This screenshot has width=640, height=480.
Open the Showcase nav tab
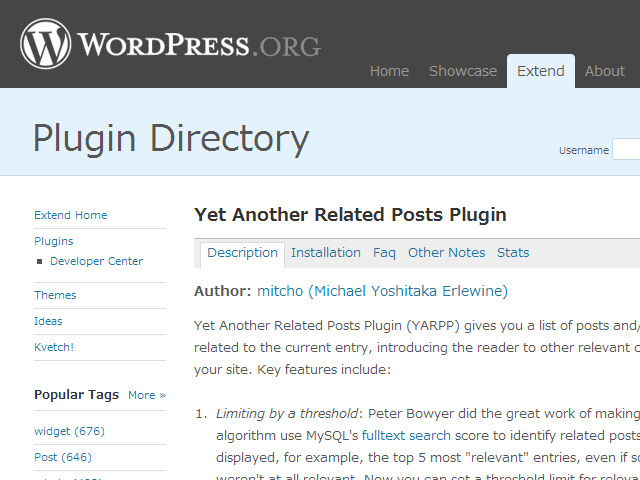tap(463, 71)
